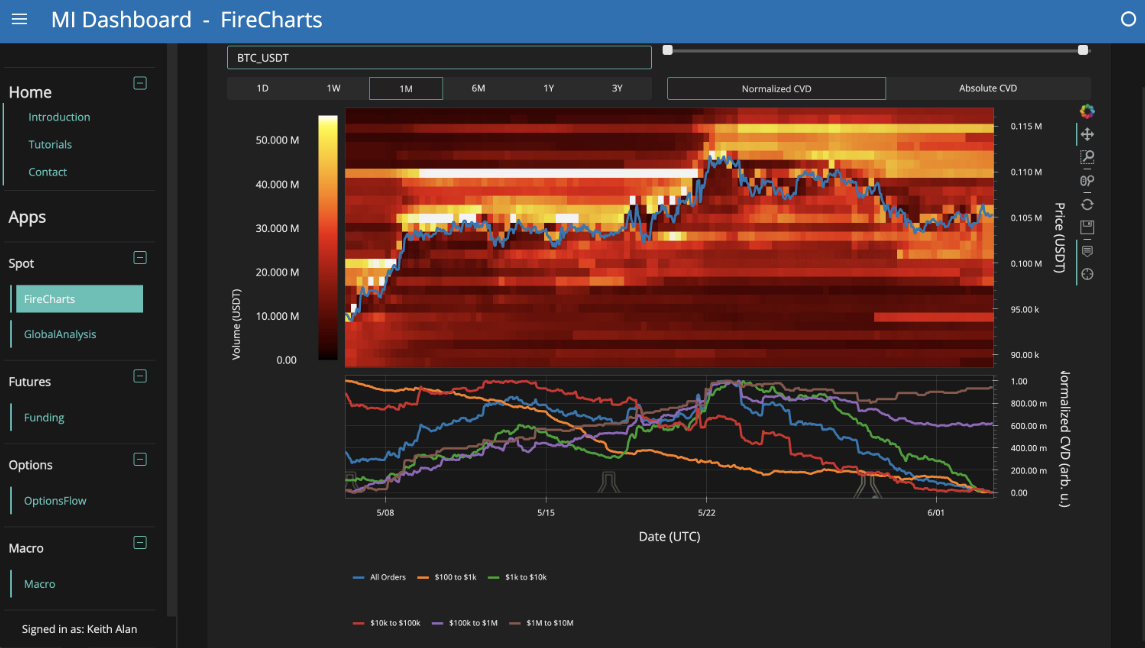Enable the Wheel Zoom tool
This screenshot has height=648, width=1145.
tap(1087, 181)
